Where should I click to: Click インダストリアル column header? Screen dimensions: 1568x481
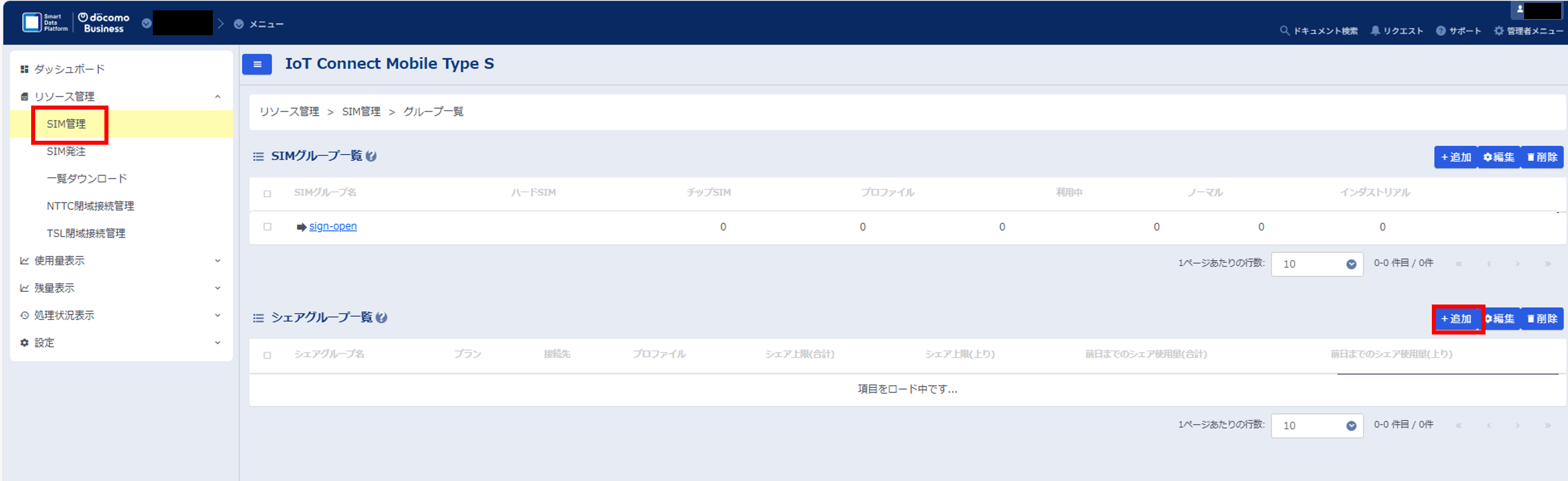(1374, 193)
